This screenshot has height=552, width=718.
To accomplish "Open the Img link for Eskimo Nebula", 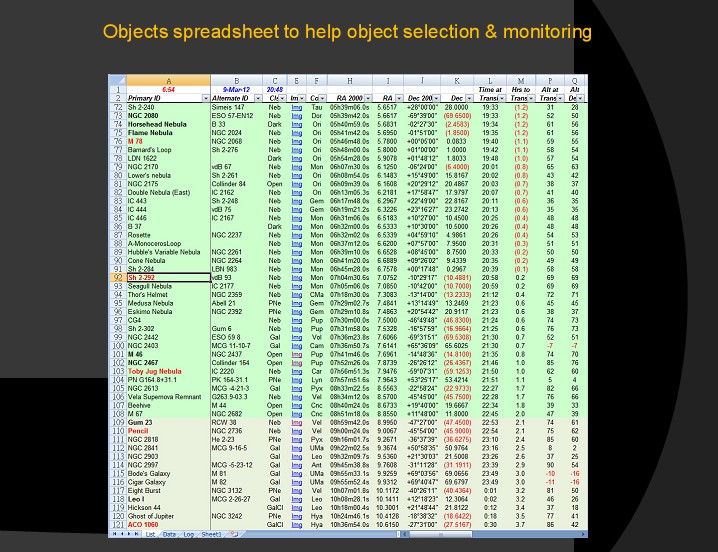I will tap(297, 312).
